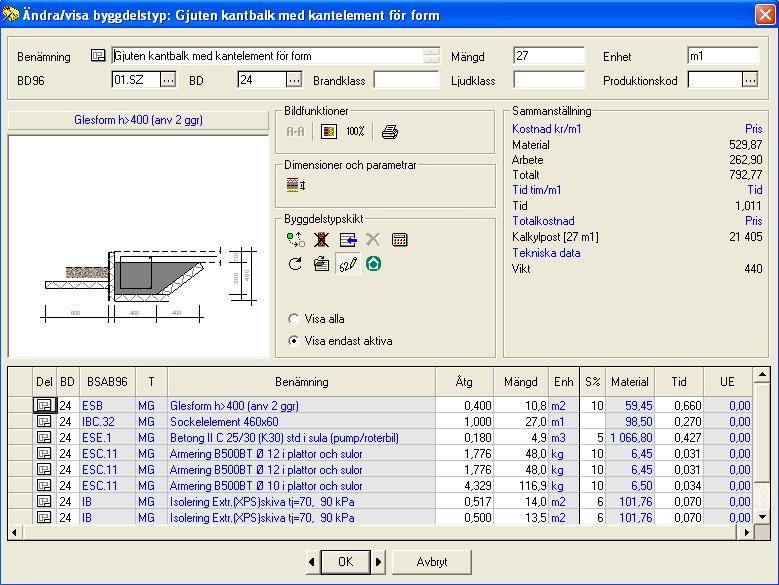The height and width of the screenshot is (585, 779).
Task: Click the Glesform h>400 (anv 2 ggr) header button
Action: 138,120
